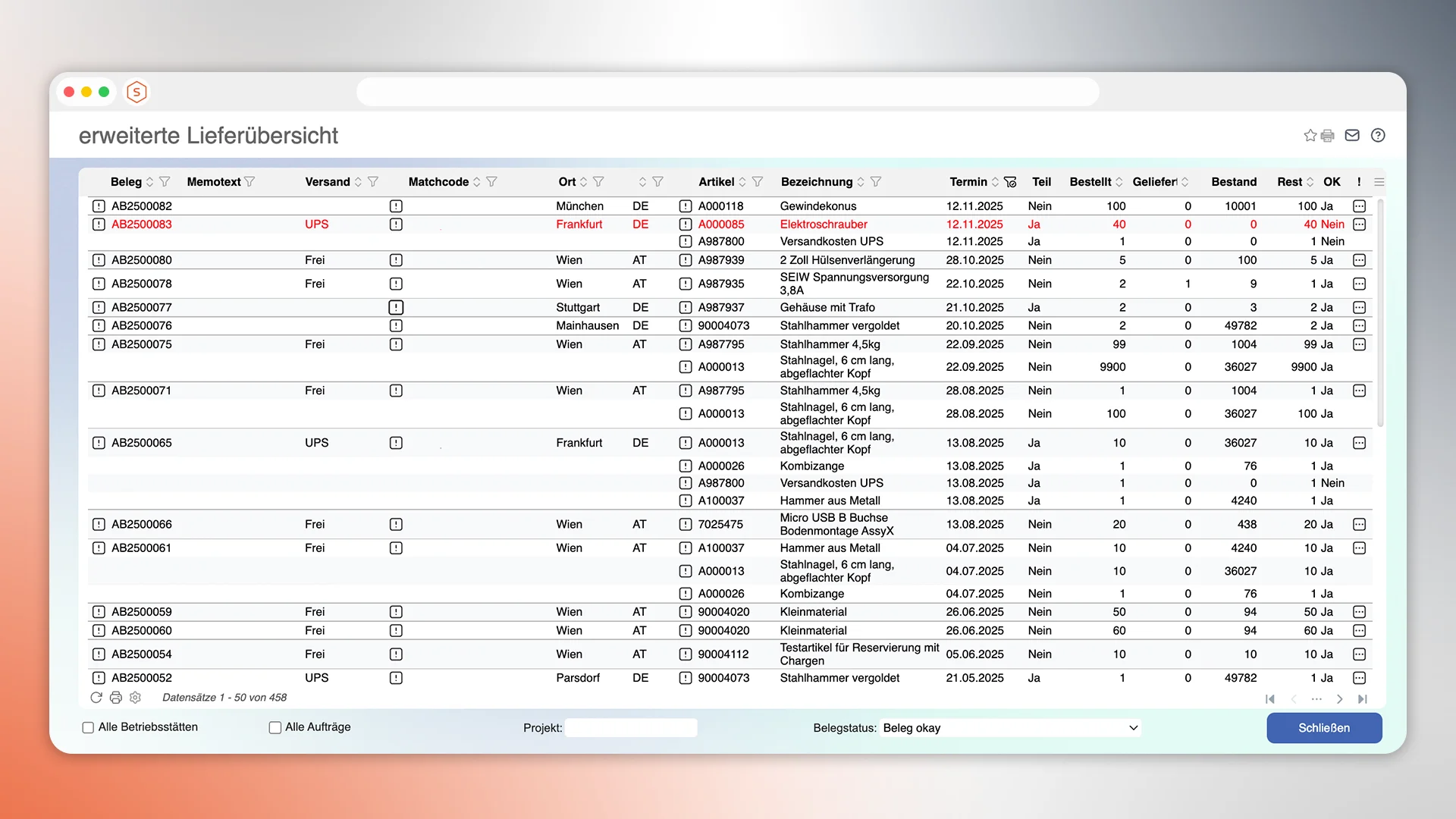Check the Alle Aufträge checkbox
Image resolution: width=1456 pixels, height=819 pixels.
pos(275,727)
